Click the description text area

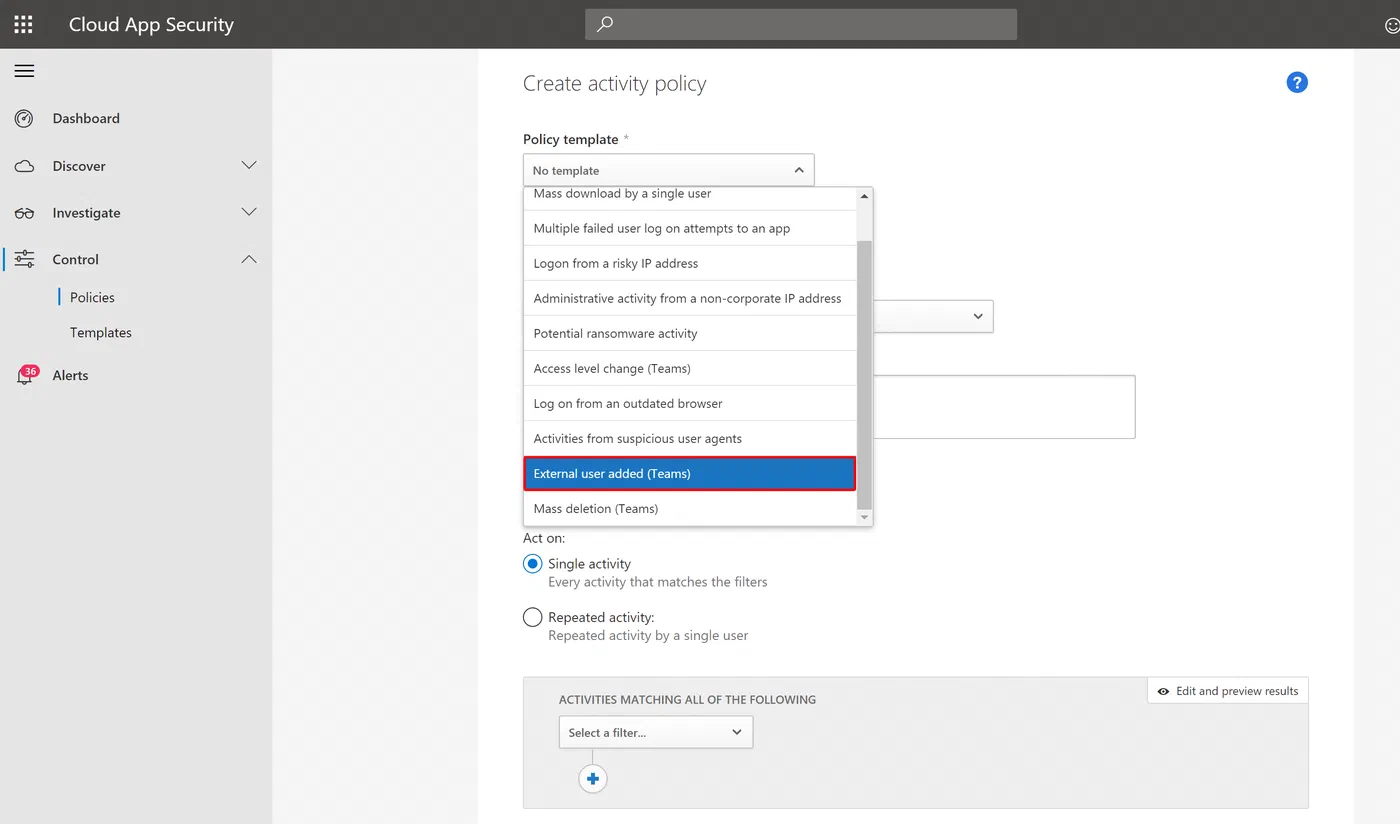(x=1004, y=407)
